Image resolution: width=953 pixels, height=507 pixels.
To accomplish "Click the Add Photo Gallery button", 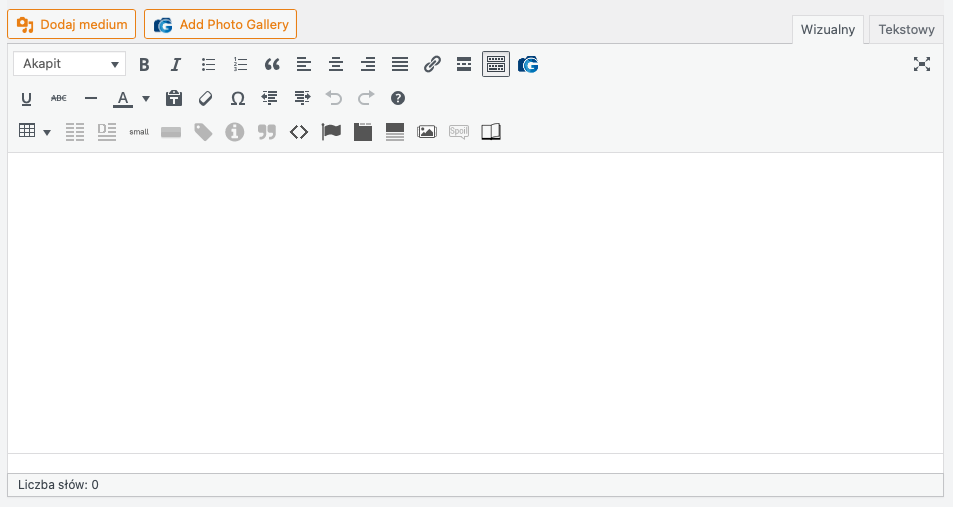I will [x=220, y=24].
